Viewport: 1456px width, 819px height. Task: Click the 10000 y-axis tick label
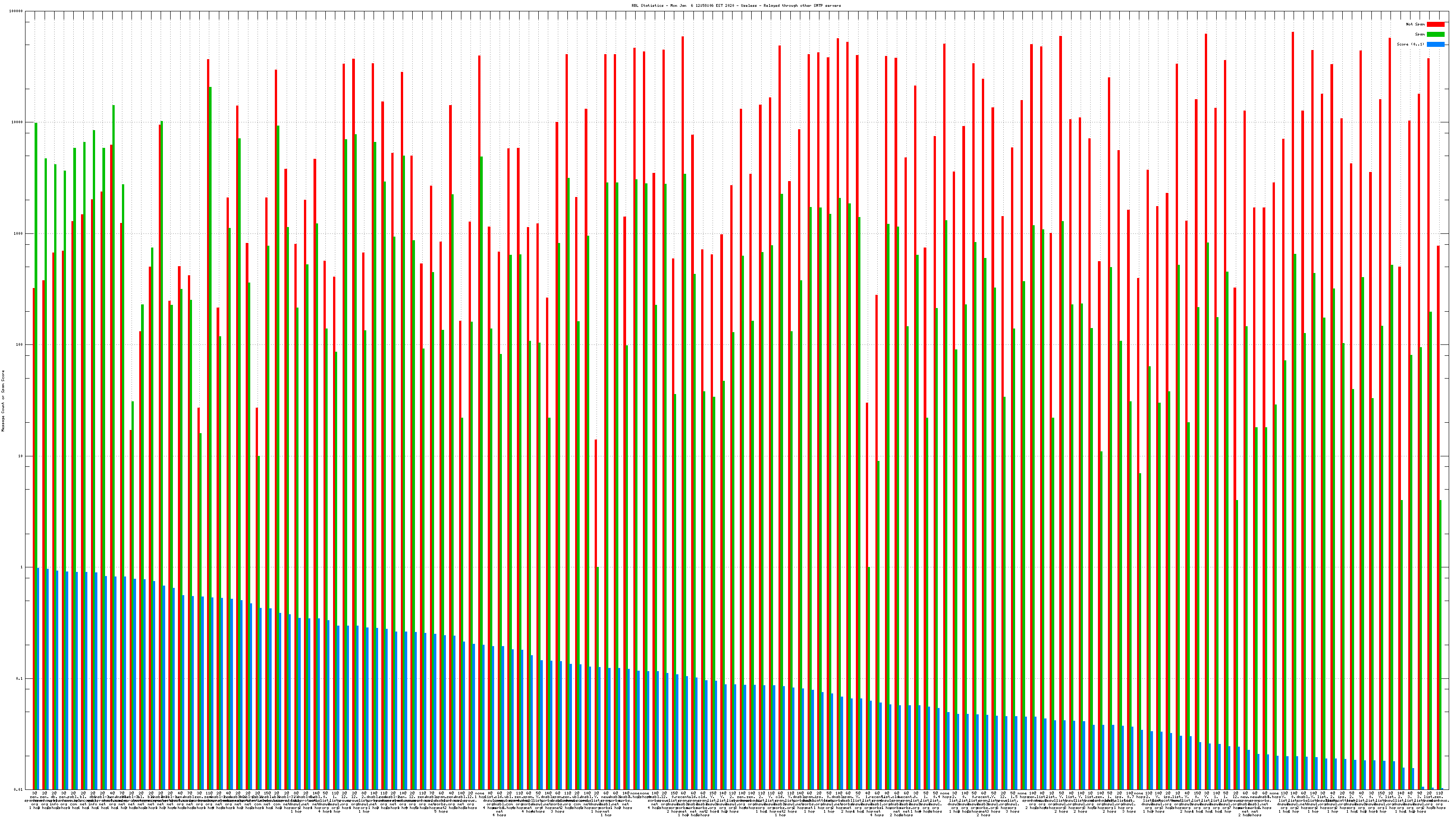point(17,123)
